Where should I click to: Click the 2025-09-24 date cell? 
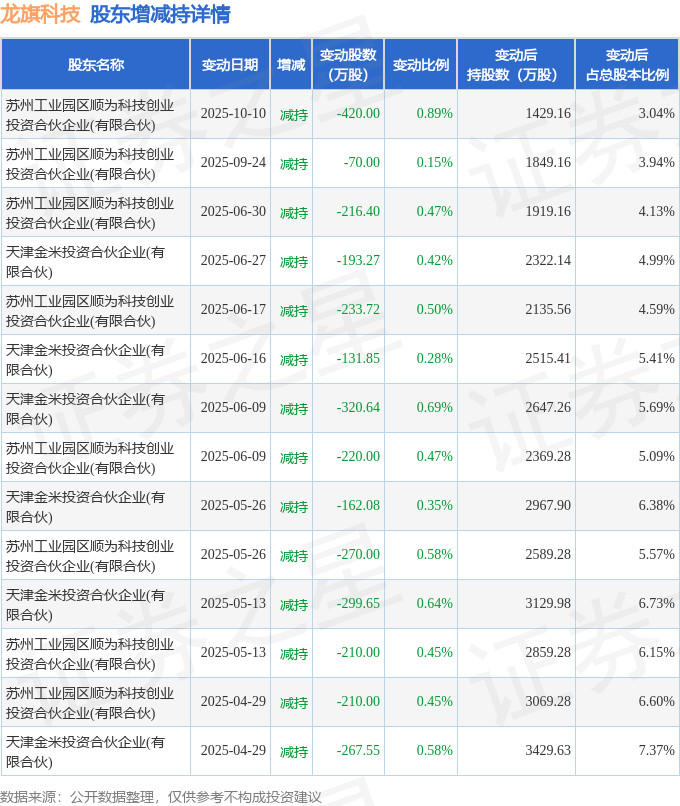(x=233, y=162)
